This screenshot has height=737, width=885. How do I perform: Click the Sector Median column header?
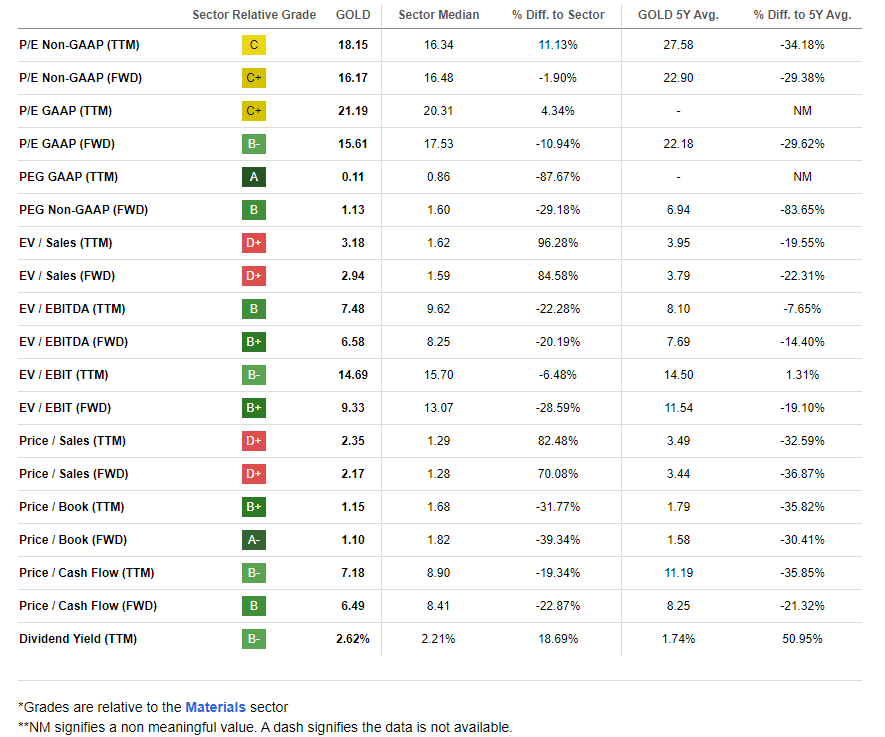438,15
